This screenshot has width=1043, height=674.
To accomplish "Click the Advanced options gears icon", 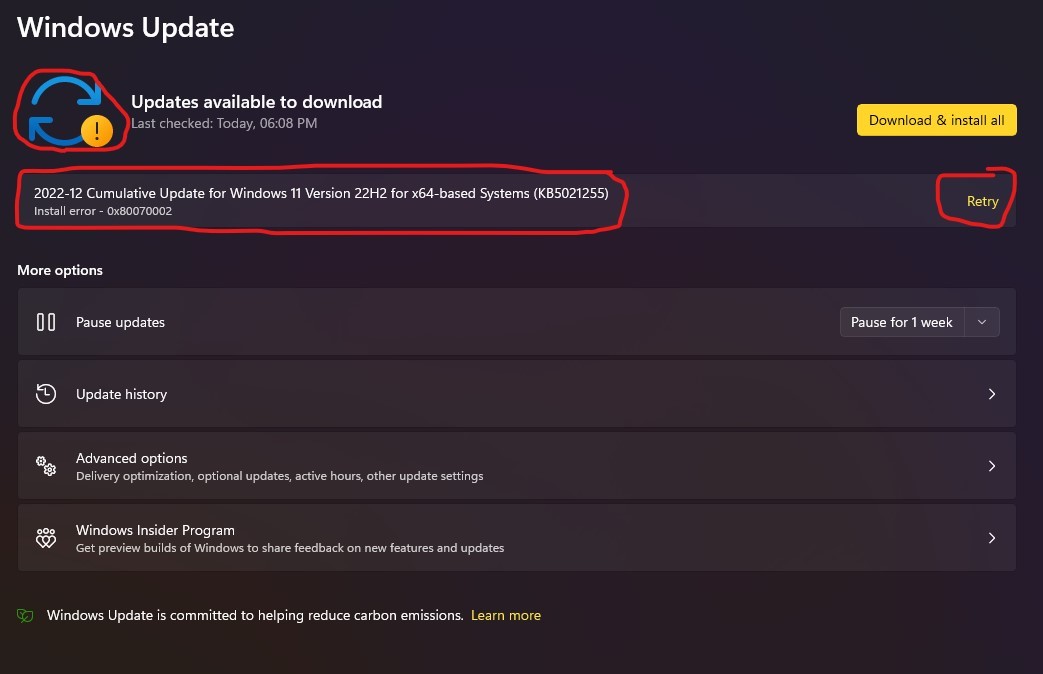I will pyautogui.click(x=46, y=466).
